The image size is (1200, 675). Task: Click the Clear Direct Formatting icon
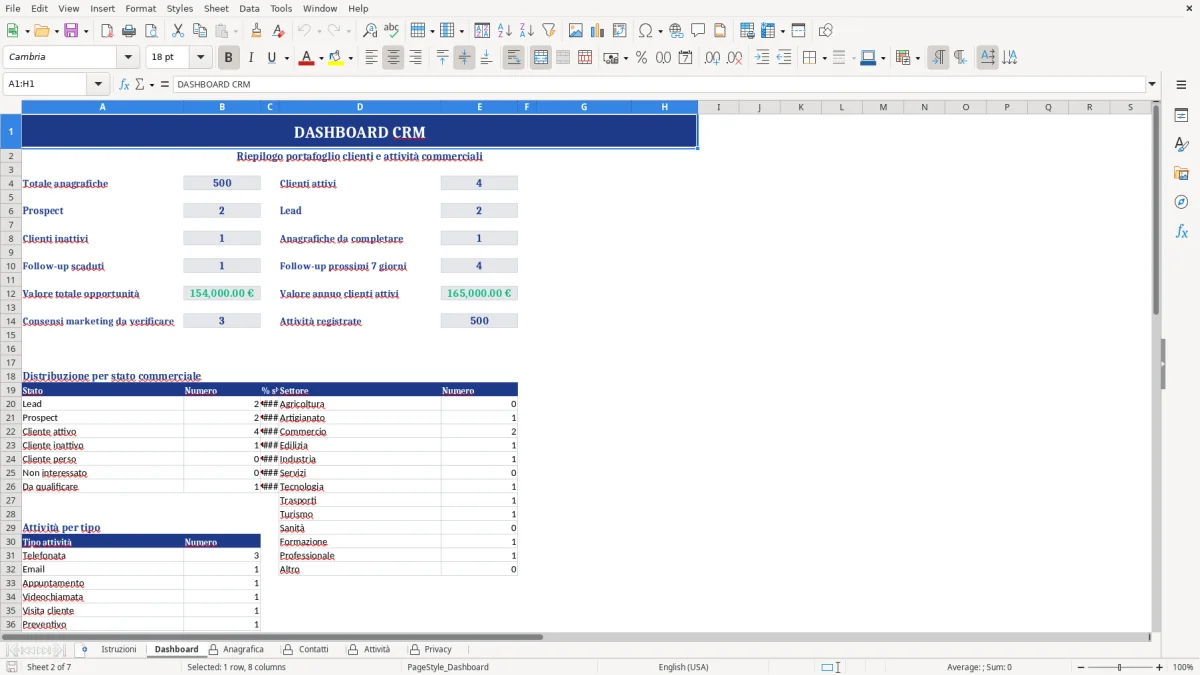pos(279,31)
